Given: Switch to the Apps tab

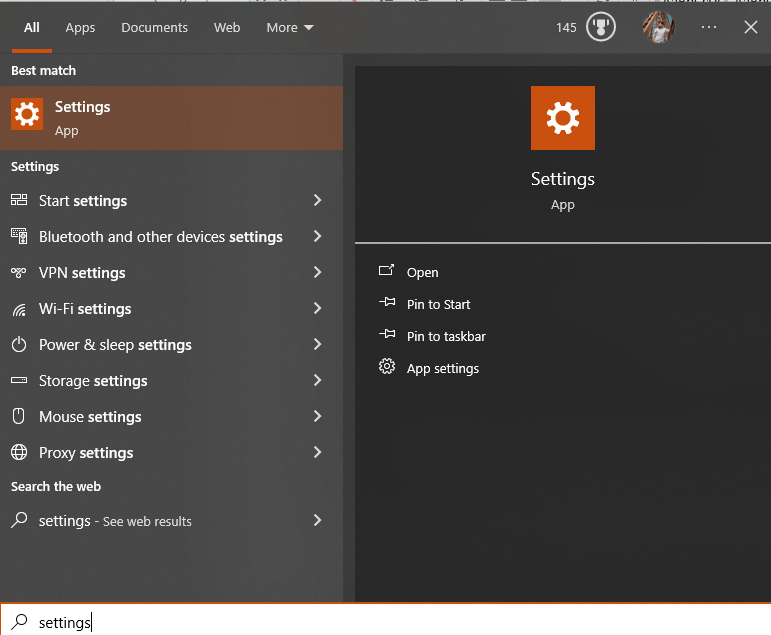Looking at the screenshot, I should [80, 28].
